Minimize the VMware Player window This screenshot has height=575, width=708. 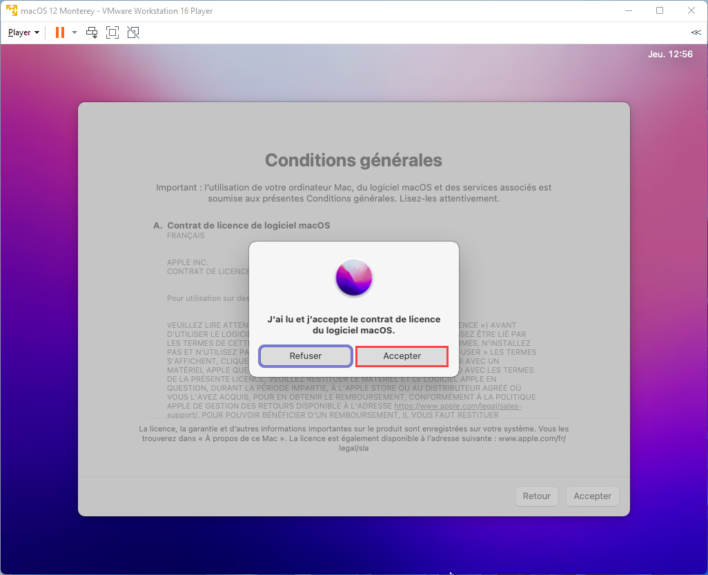click(628, 10)
